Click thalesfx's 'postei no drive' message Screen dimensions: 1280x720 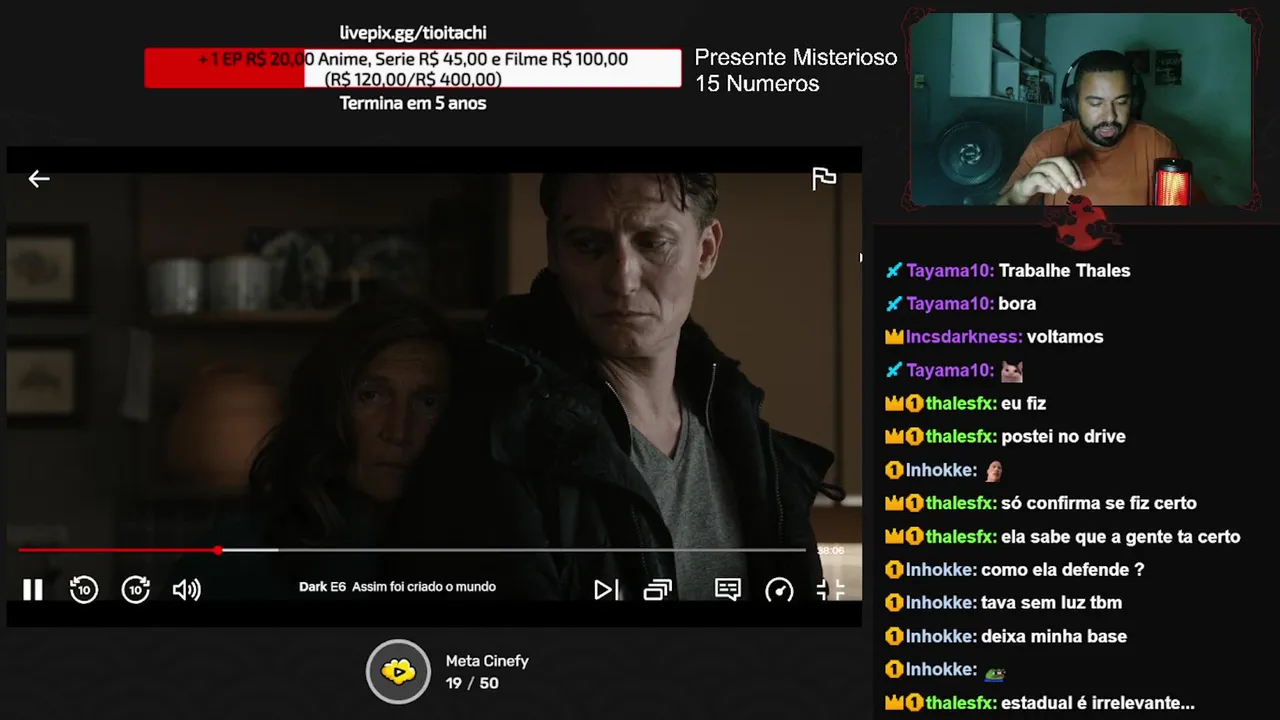coord(1063,437)
